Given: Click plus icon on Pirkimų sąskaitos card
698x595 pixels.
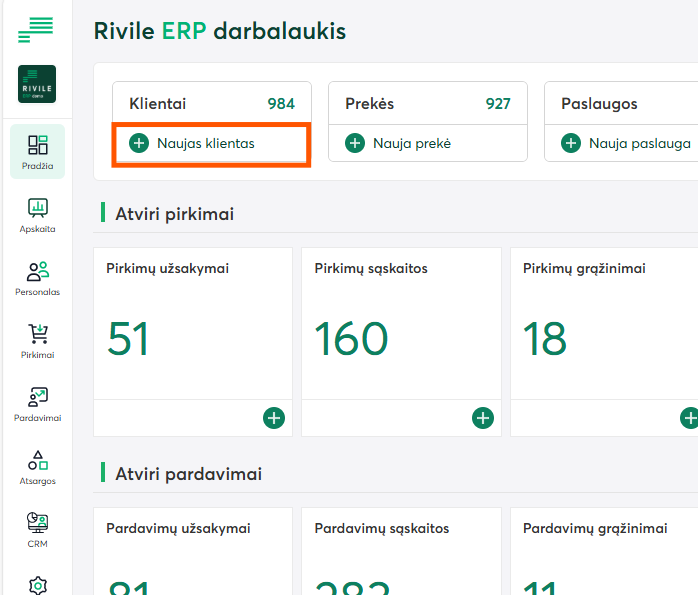Looking at the screenshot, I should [x=483, y=418].
